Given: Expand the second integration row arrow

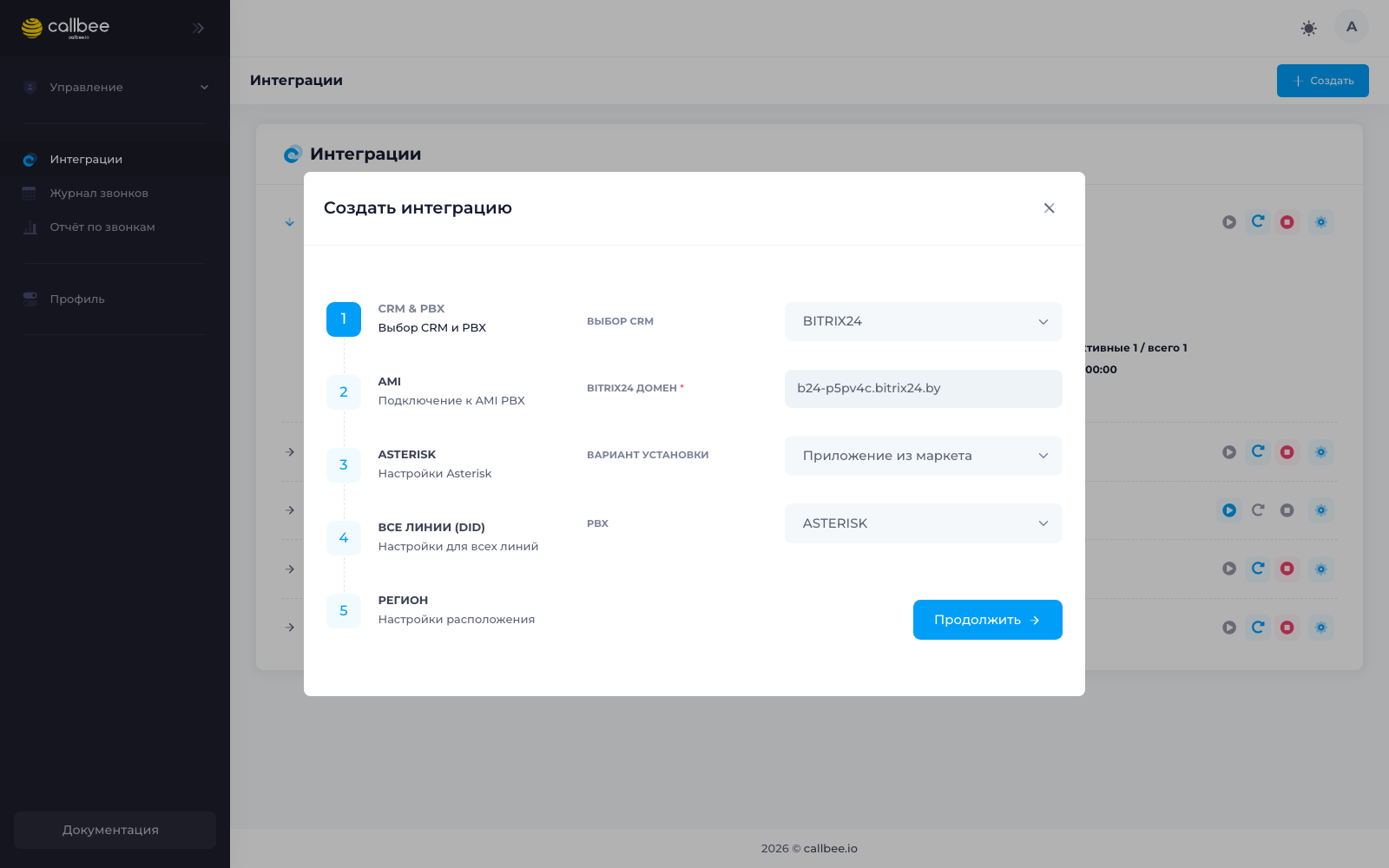Looking at the screenshot, I should coord(290,452).
